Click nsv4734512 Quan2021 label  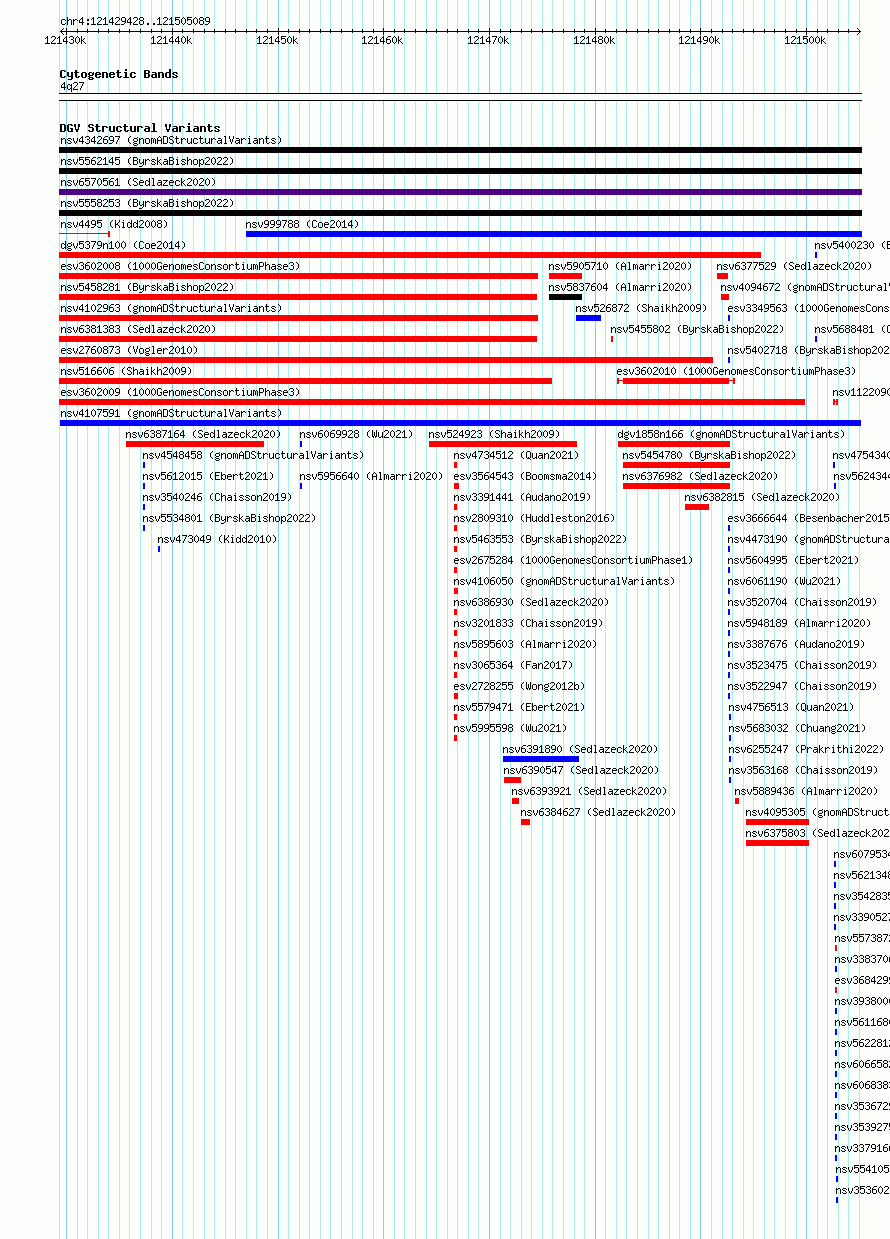tap(516, 455)
